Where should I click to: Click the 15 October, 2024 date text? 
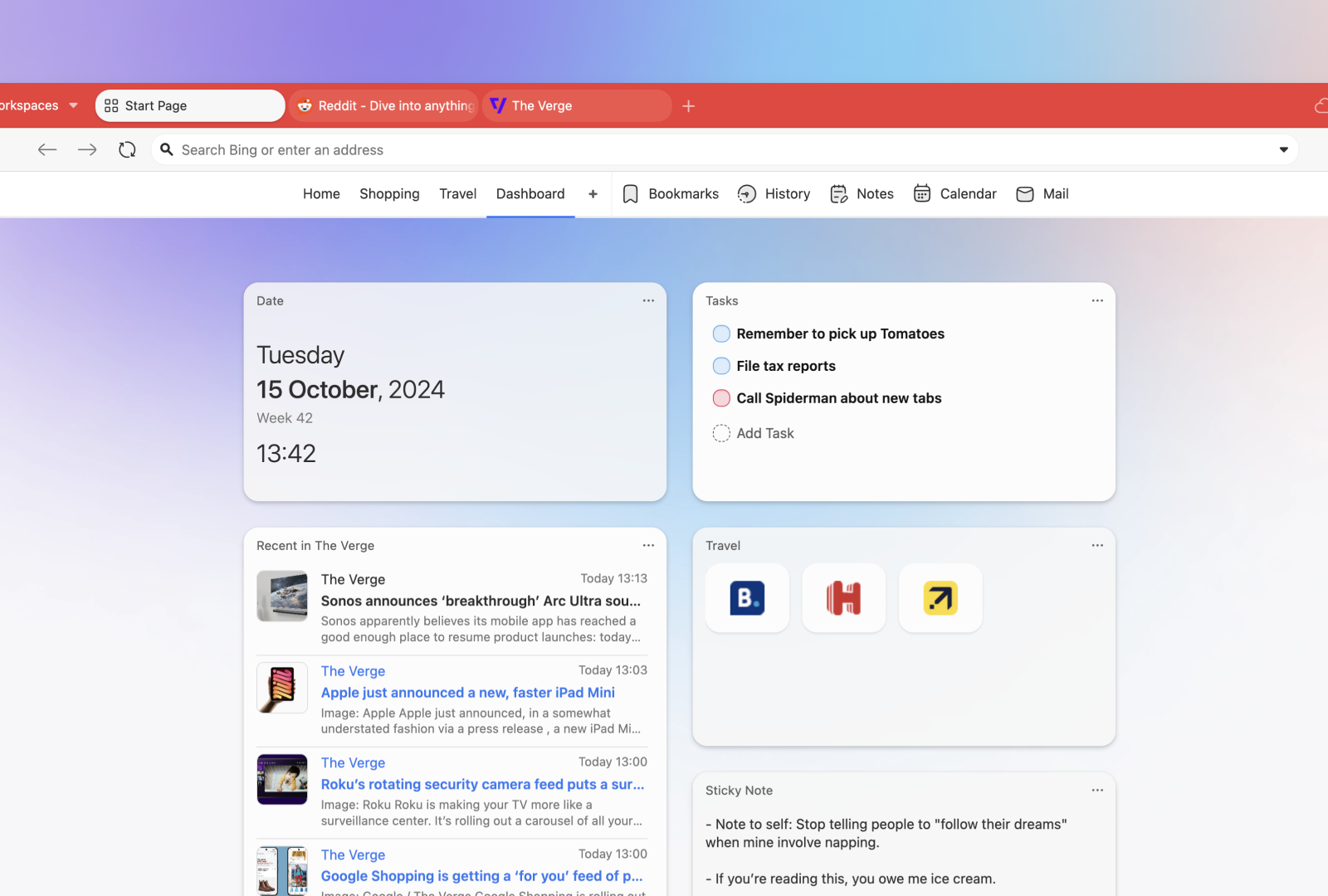tap(350, 389)
